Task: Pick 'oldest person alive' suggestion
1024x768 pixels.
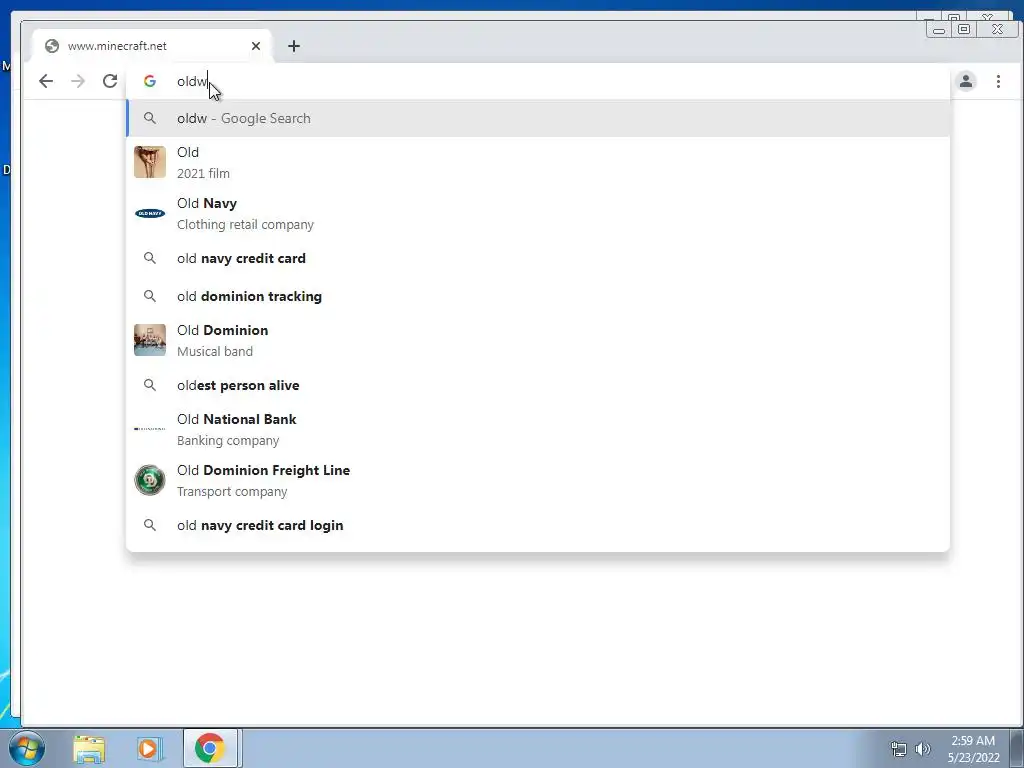Action: click(538, 385)
